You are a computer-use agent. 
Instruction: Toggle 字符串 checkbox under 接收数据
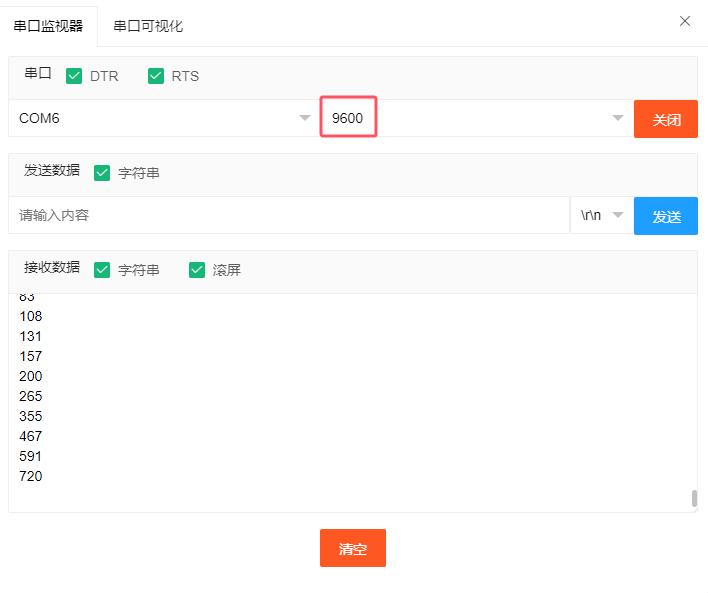(102, 270)
